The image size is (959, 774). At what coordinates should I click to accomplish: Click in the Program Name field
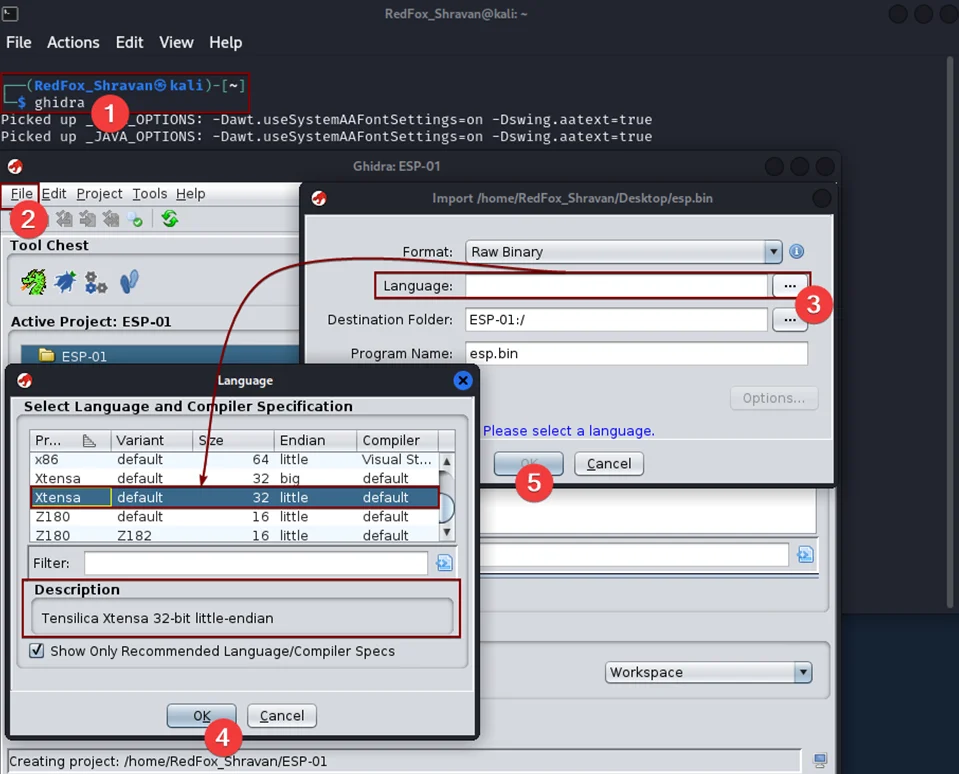(636, 353)
